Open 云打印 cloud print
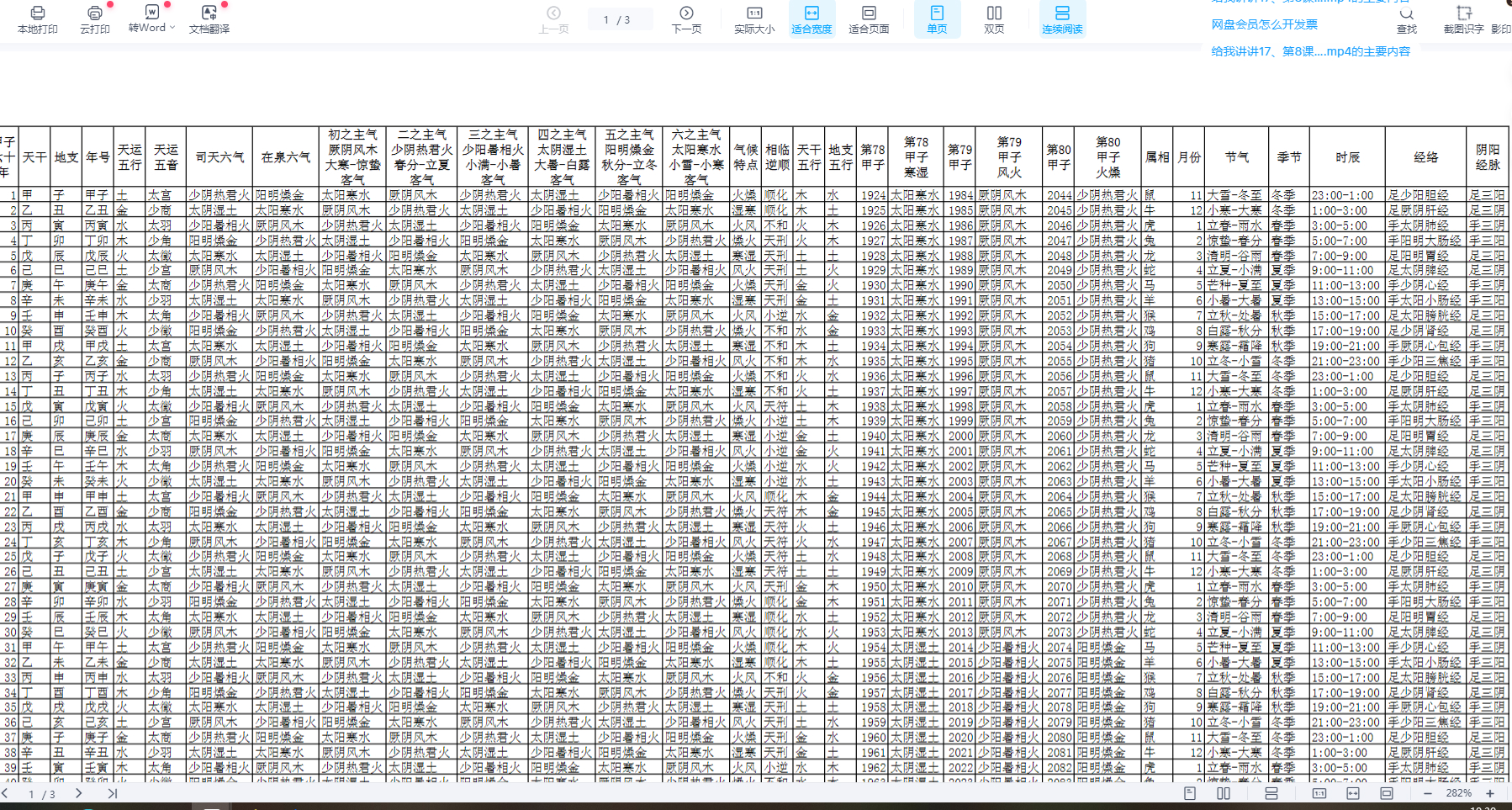The width and height of the screenshot is (1512, 810). [x=95, y=19]
